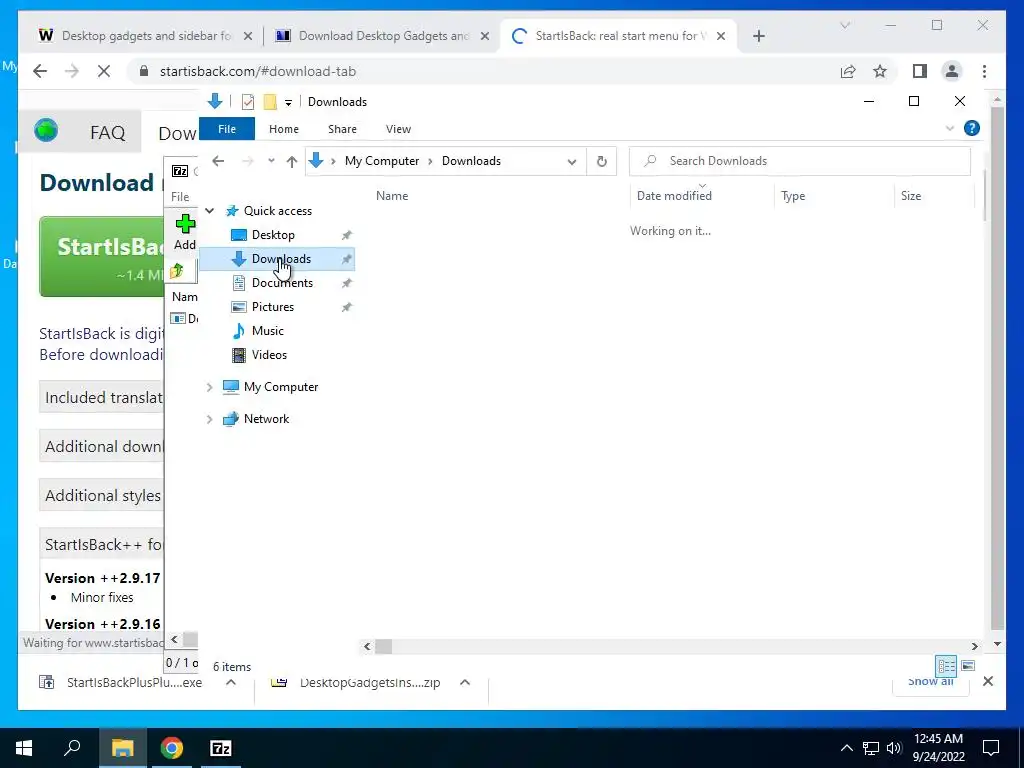Go back in Chrome browser
This screenshot has width=1024, height=768.
[40, 71]
